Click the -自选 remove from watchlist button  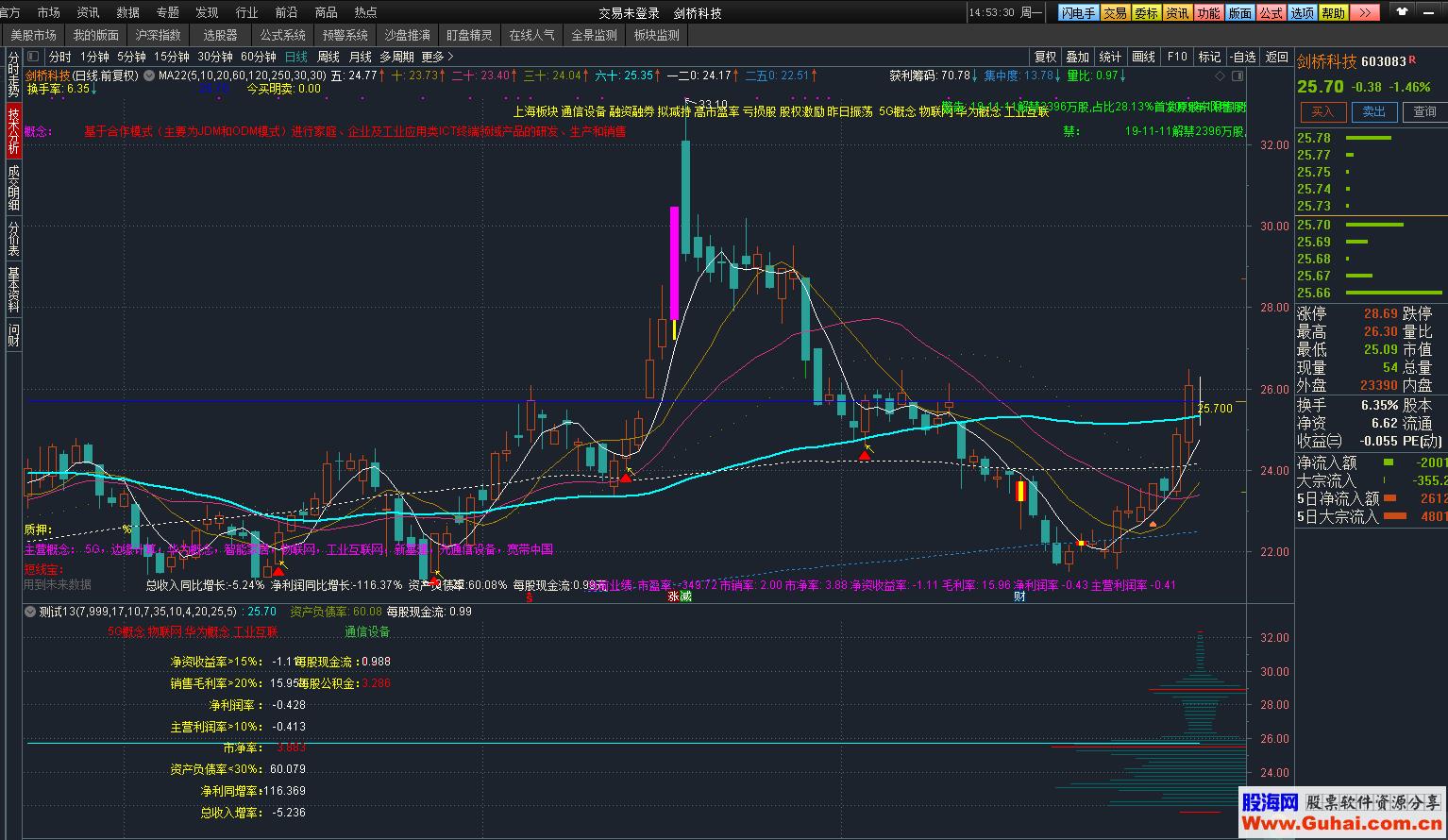[x=1243, y=57]
